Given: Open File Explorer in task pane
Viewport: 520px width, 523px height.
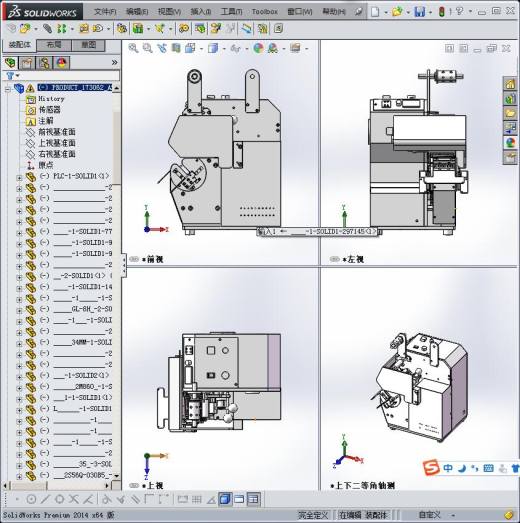Looking at the screenshot, I should coord(510,113).
